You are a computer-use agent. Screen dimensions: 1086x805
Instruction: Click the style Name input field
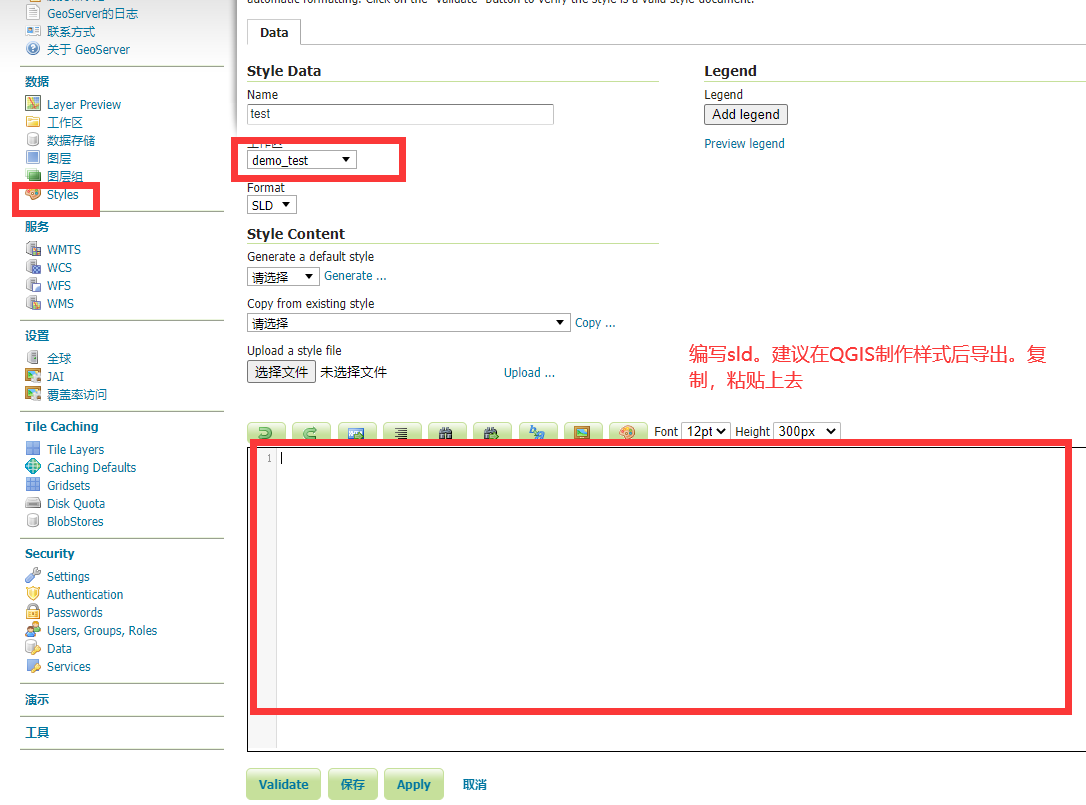(400, 114)
